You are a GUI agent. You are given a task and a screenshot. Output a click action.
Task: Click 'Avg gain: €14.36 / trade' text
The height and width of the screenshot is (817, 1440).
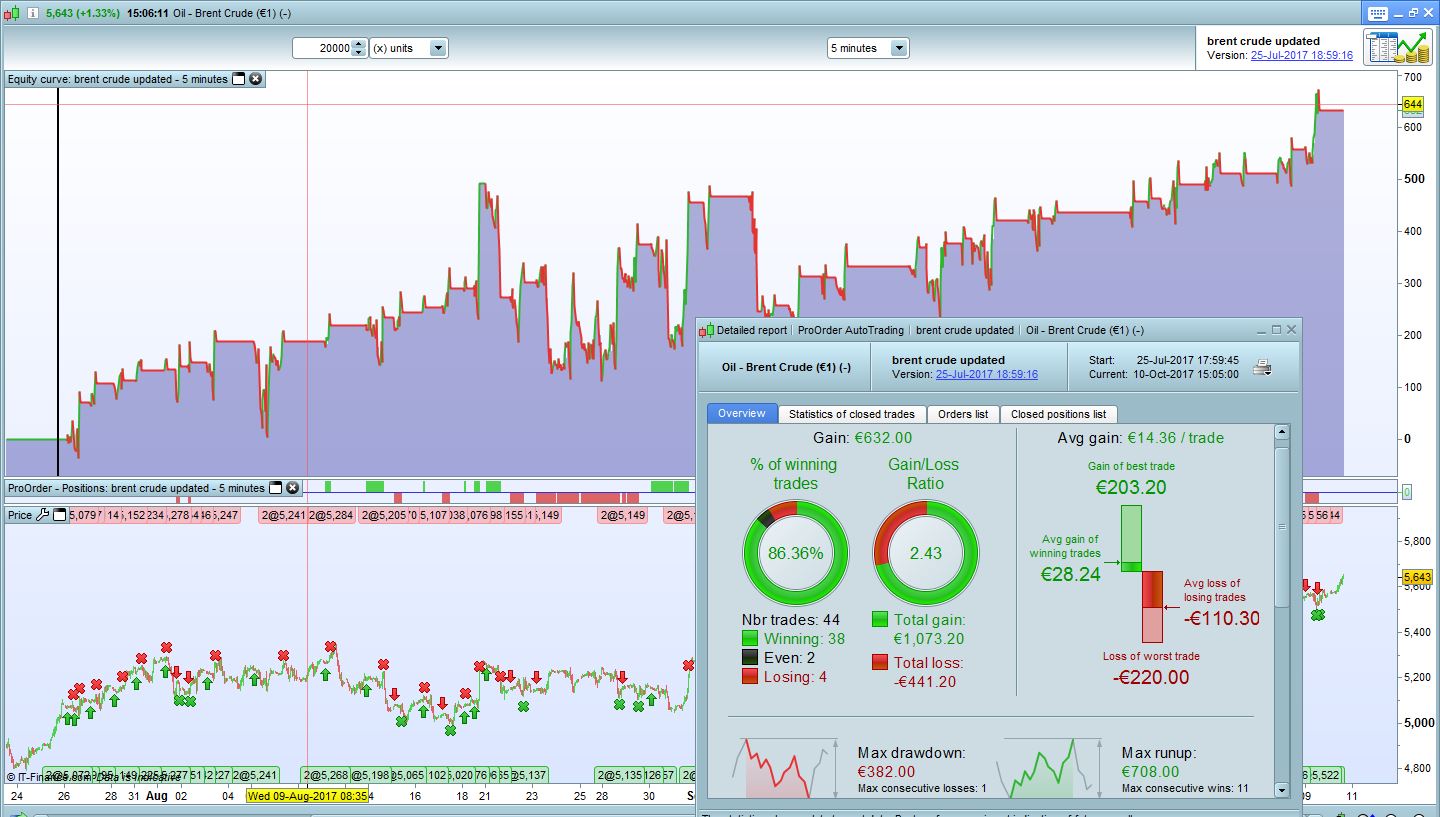(x=1140, y=438)
